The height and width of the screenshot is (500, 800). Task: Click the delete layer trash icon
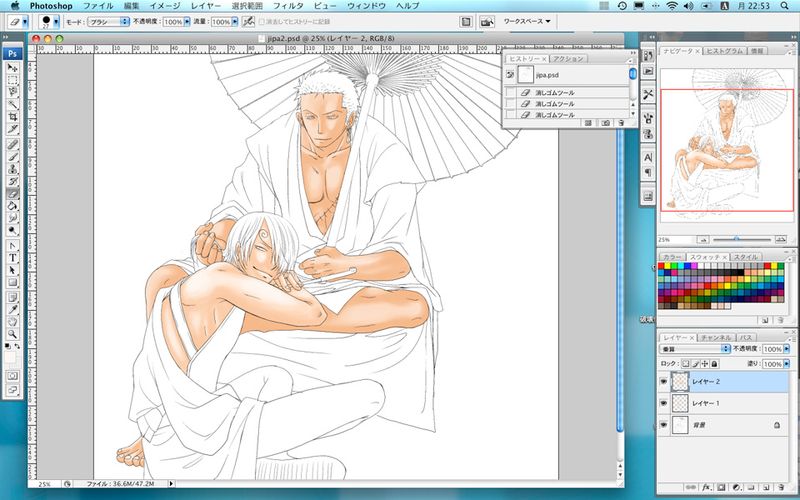tap(781, 488)
